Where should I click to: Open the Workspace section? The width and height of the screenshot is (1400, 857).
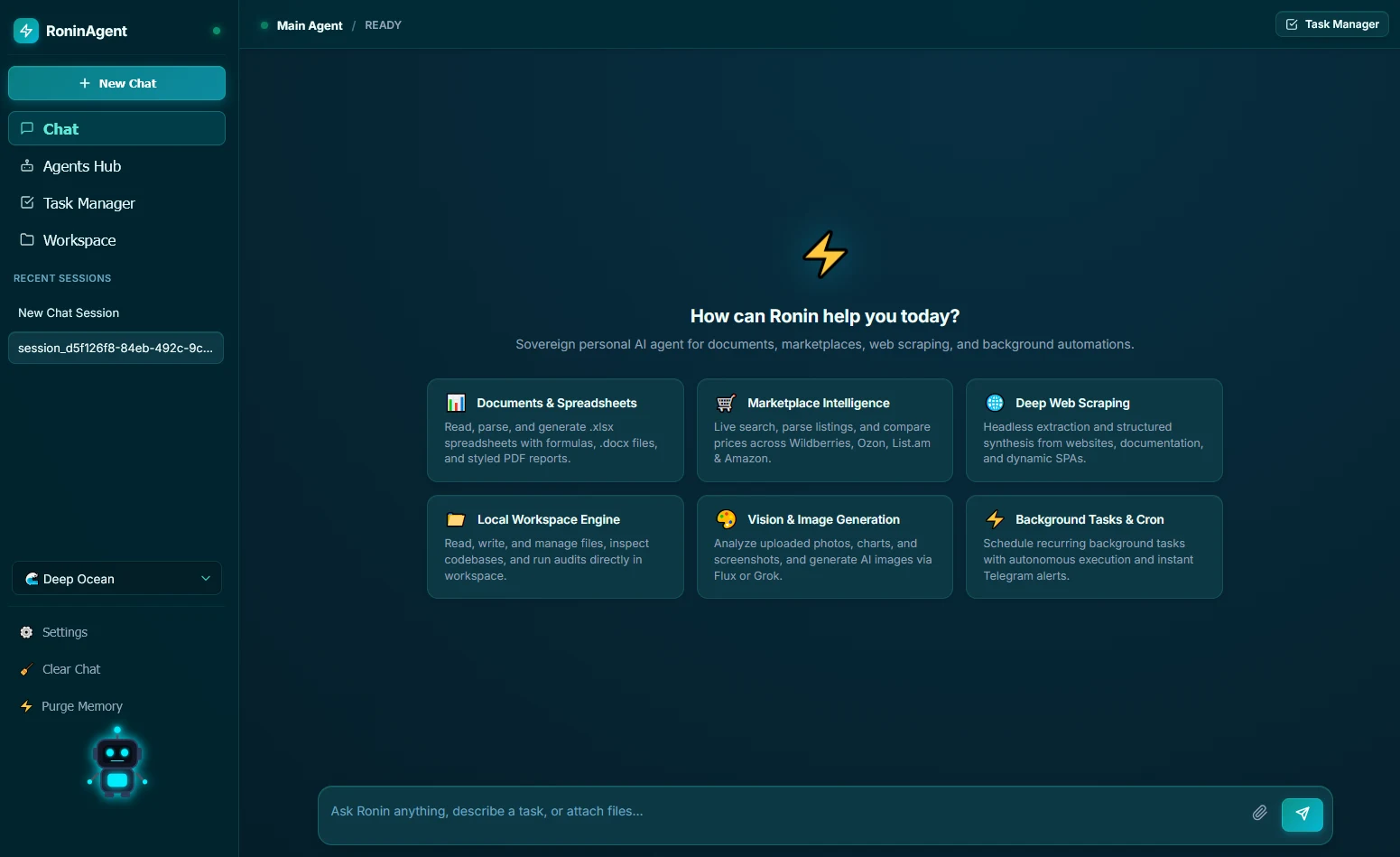click(116, 240)
